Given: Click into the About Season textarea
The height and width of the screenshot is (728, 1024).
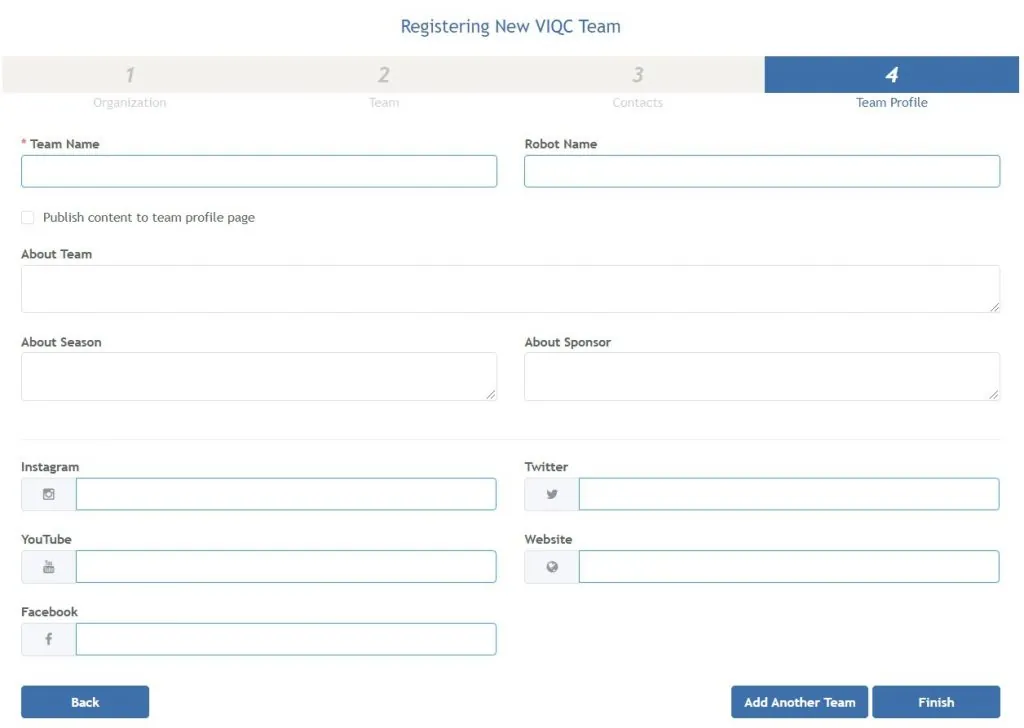Looking at the screenshot, I should click(259, 377).
